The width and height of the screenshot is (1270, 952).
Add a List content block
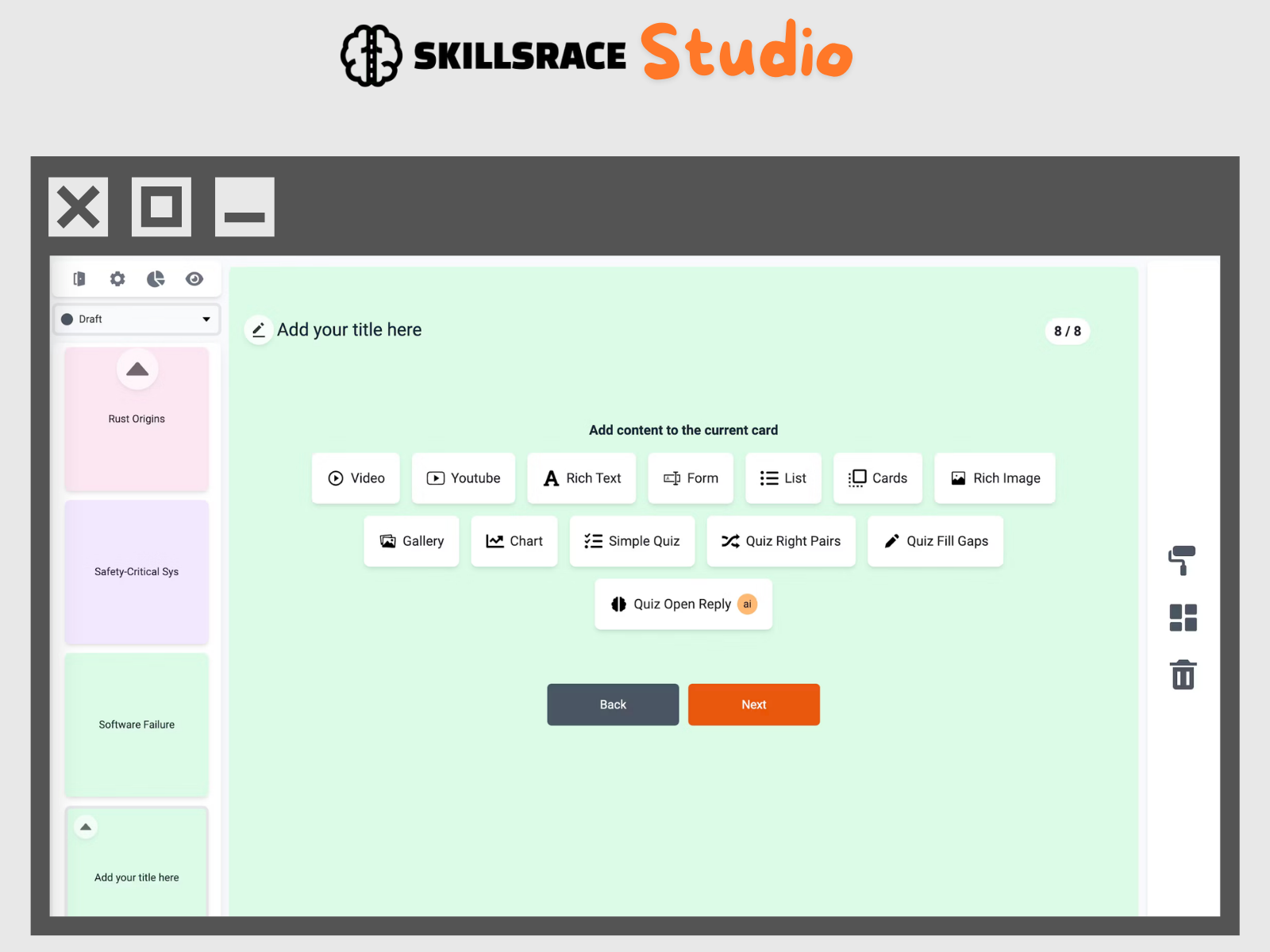(x=783, y=478)
